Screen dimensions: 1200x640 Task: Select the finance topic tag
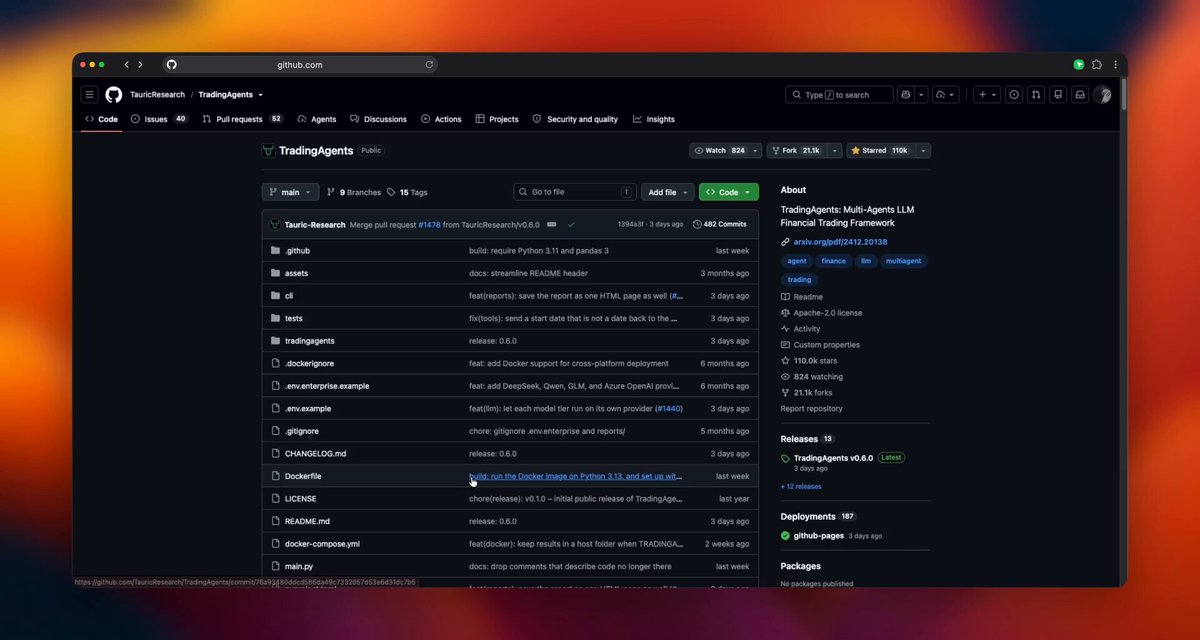click(x=833, y=261)
